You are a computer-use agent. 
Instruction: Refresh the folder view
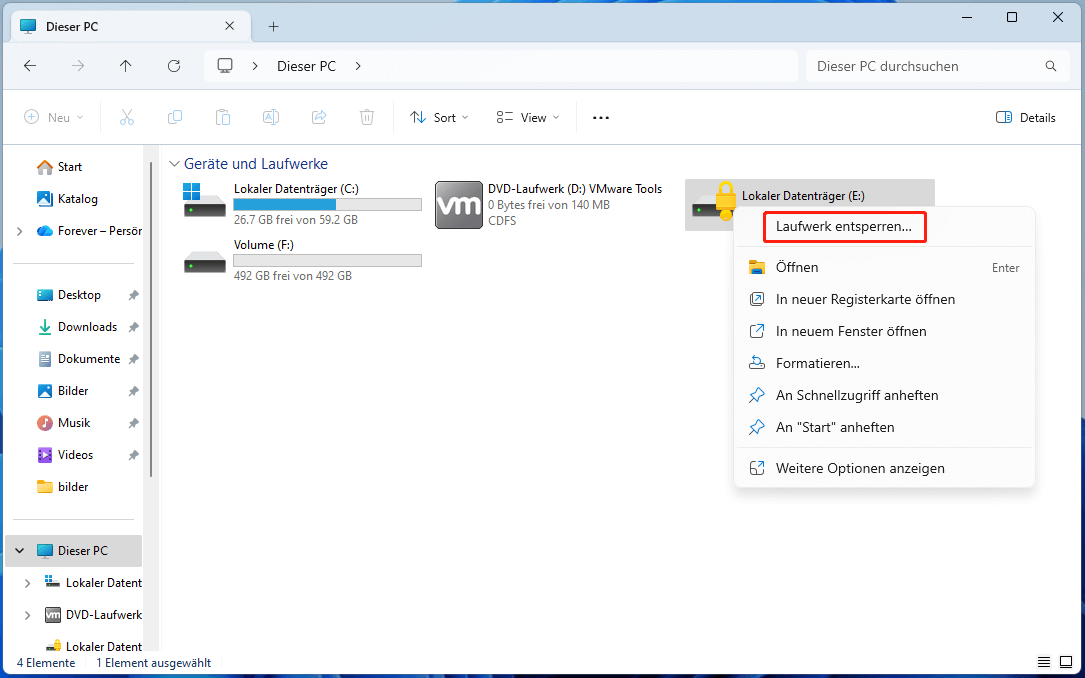[173, 65]
